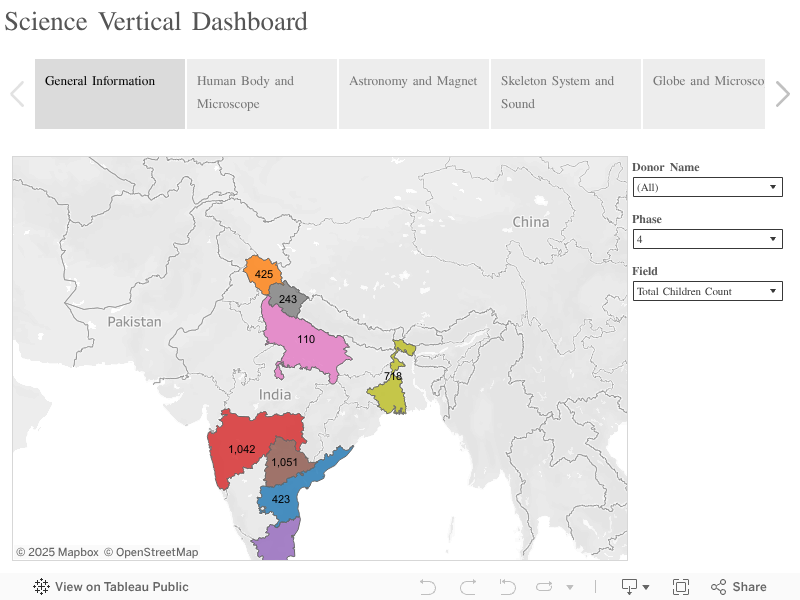Open the OpenStreetMap attribution link
Image resolution: width=800 pixels, height=600 pixels.
(151, 552)
